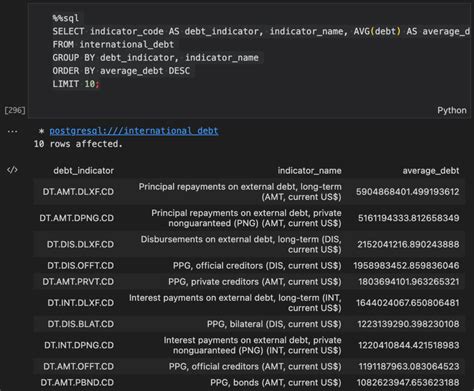This screenshot has width=474, height=391.
Task: Click PPG, bilateral (DIS, current US$) cell
Action: (x=274, y=324)
